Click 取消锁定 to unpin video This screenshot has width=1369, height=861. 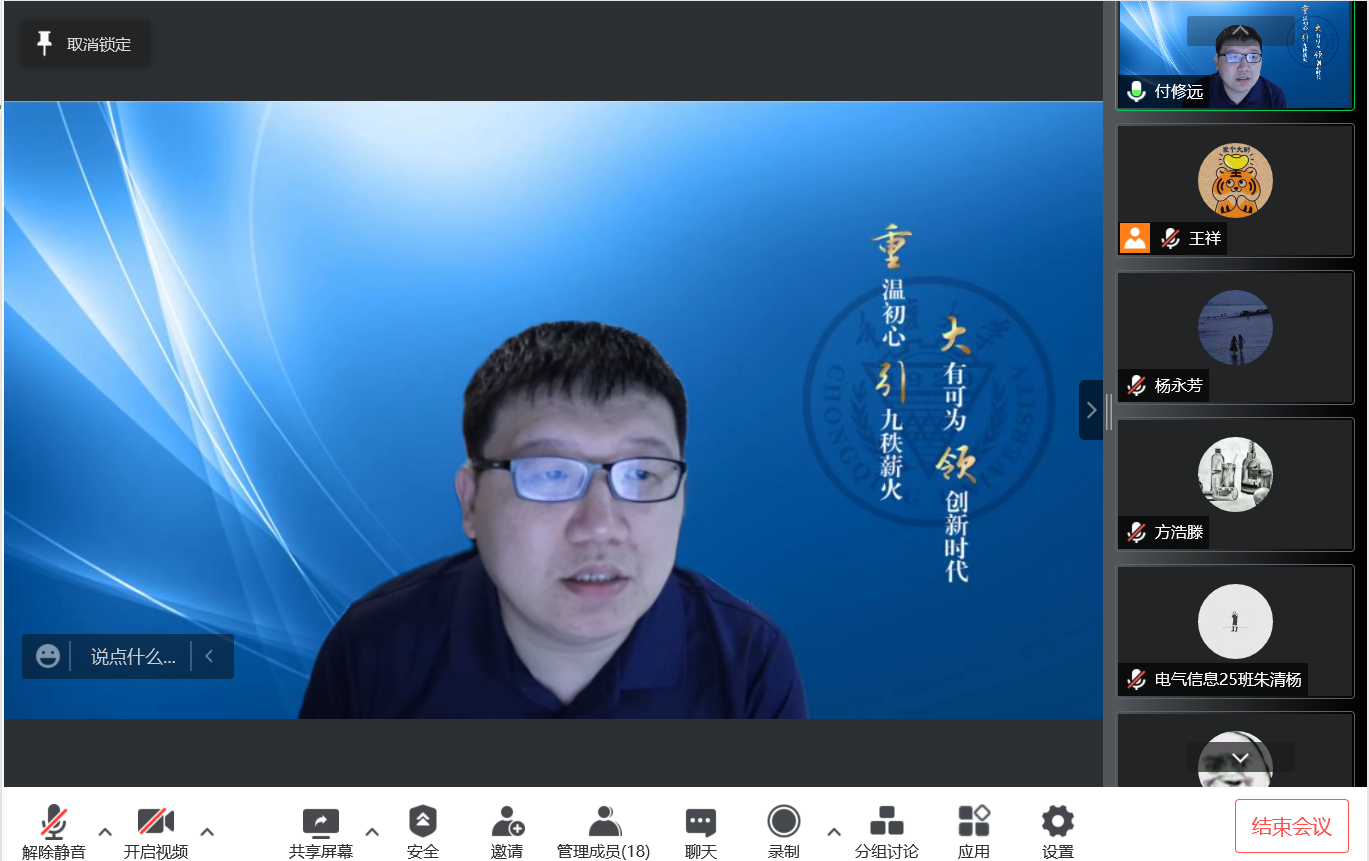tap(86, 44)
